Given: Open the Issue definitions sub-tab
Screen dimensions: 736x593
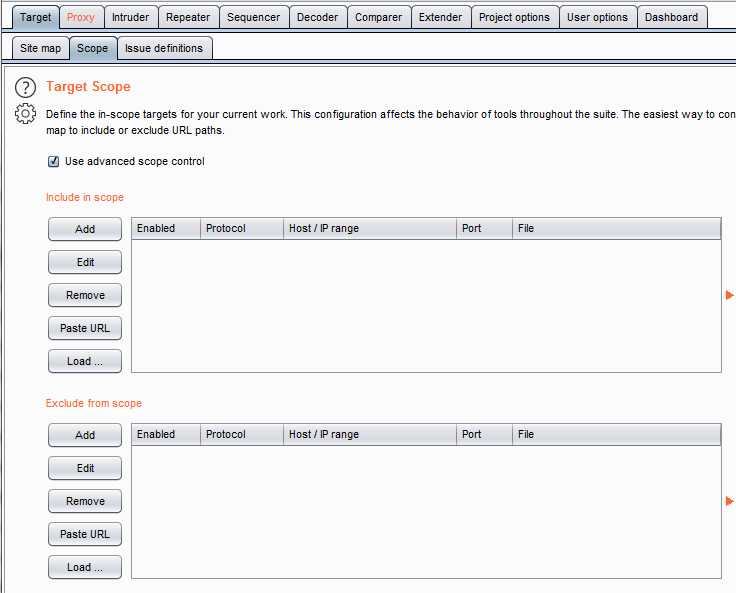Looking at the screenshot, I should [x=164, y=48].
